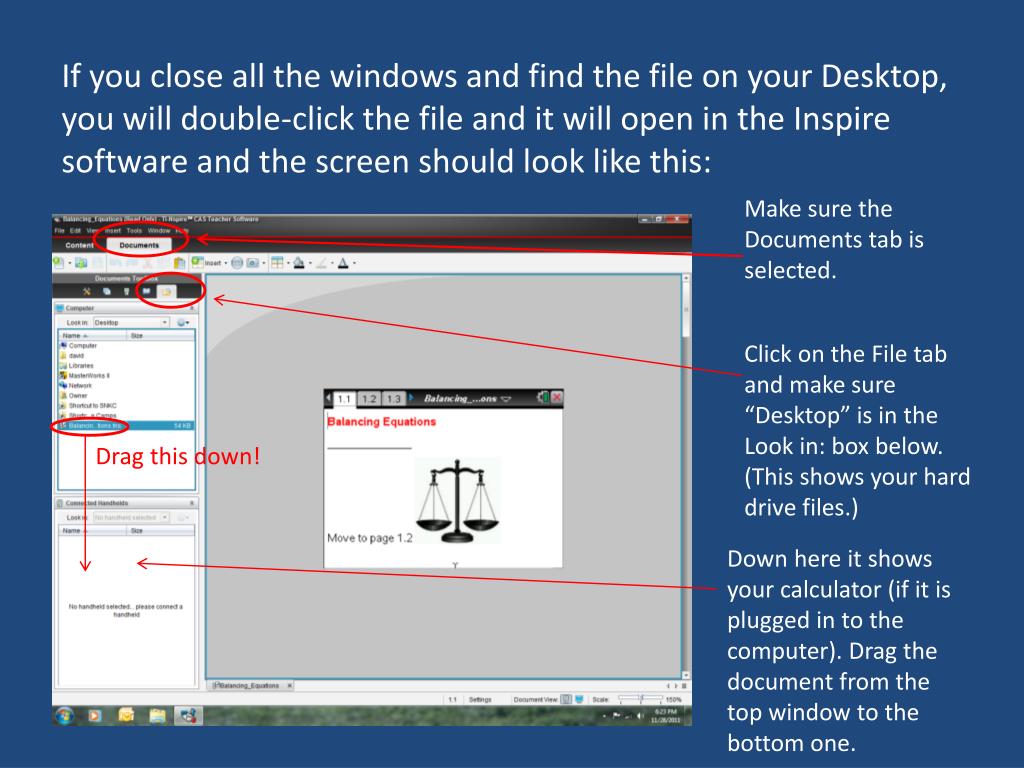
Task: Close the Balancing_Equations bottom tab
Action: point(289,686)
